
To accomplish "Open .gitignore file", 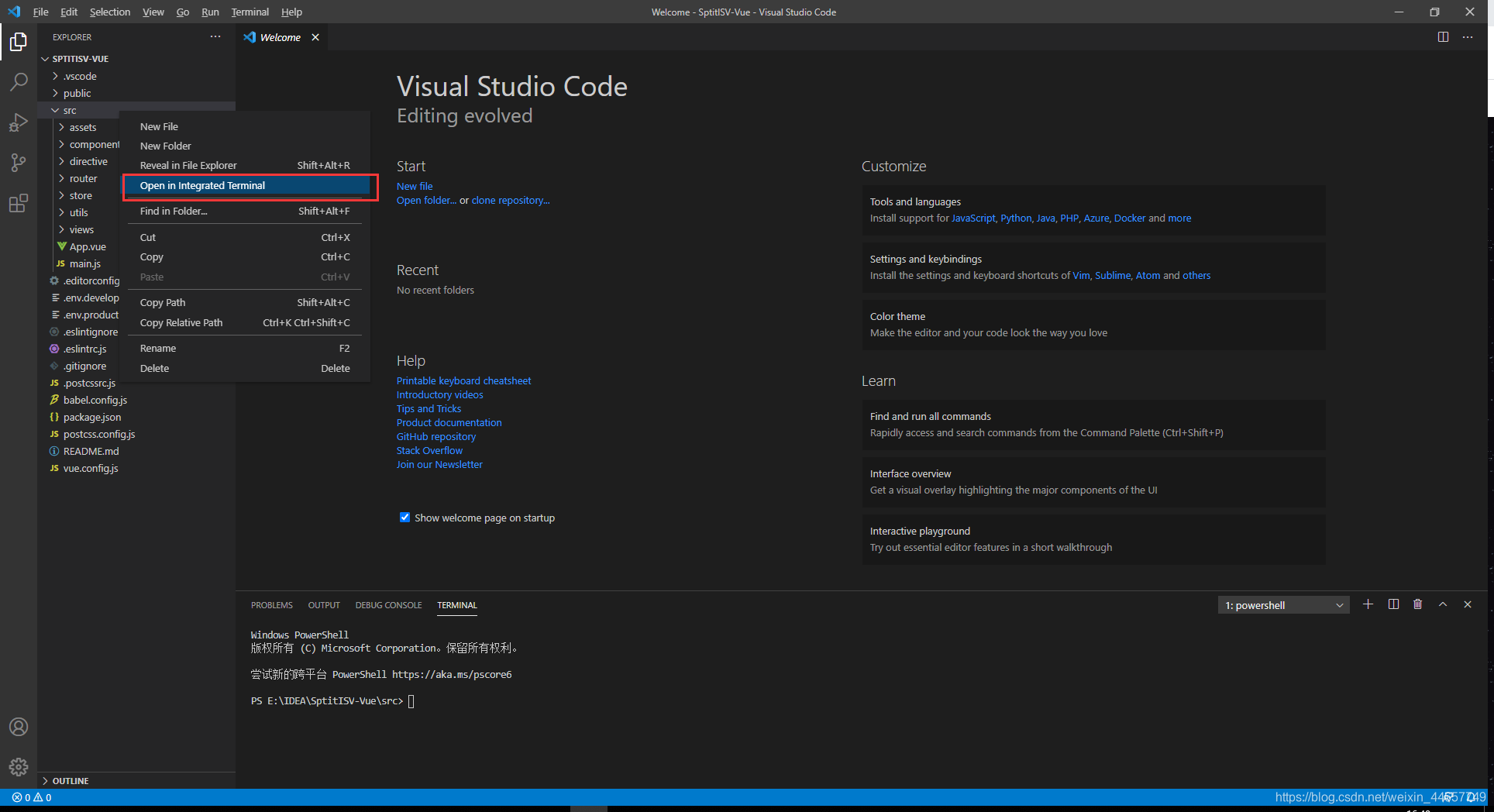I will (85, 366).
